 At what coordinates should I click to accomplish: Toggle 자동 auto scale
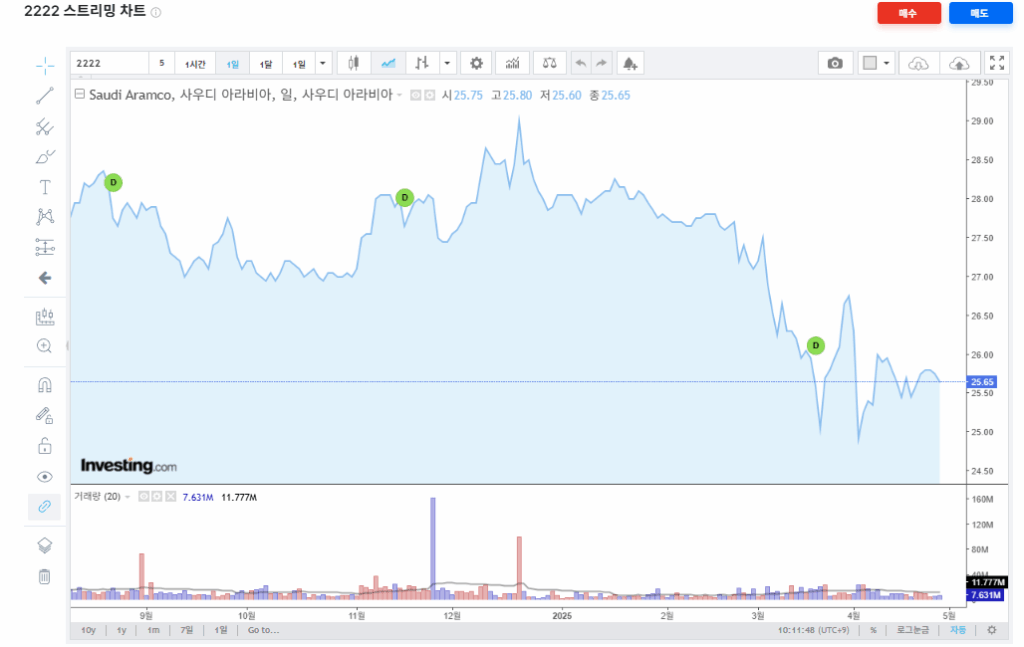tap(957, 630)
